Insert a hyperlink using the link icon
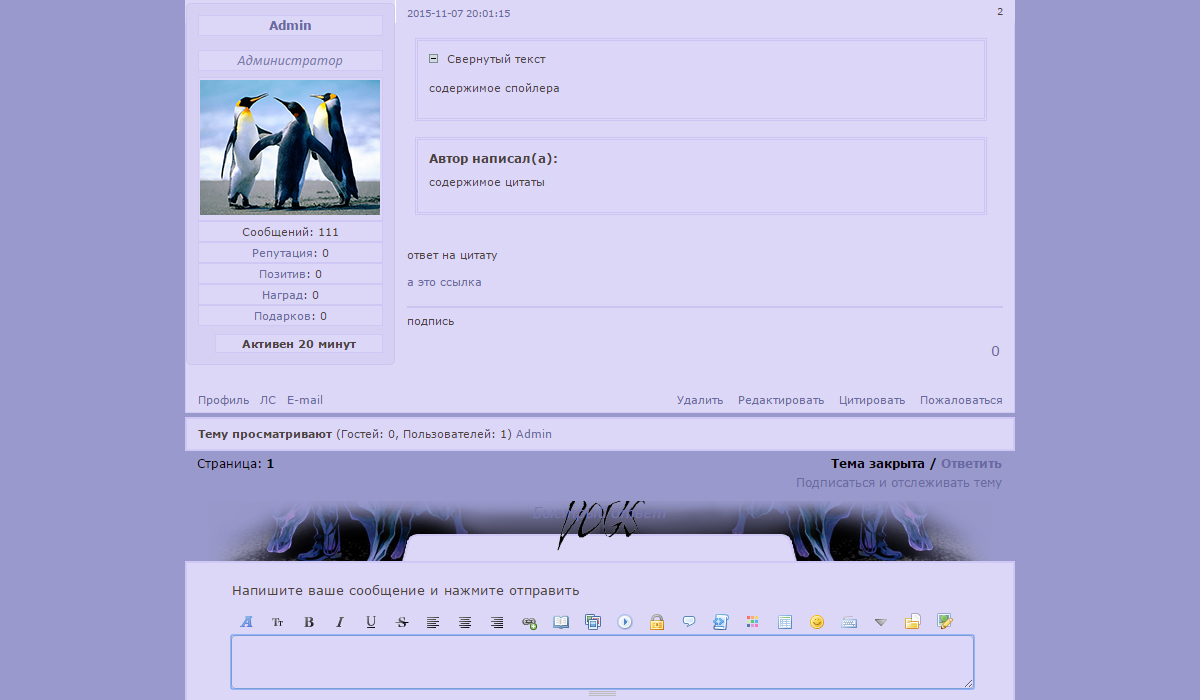 pos(529,622)
